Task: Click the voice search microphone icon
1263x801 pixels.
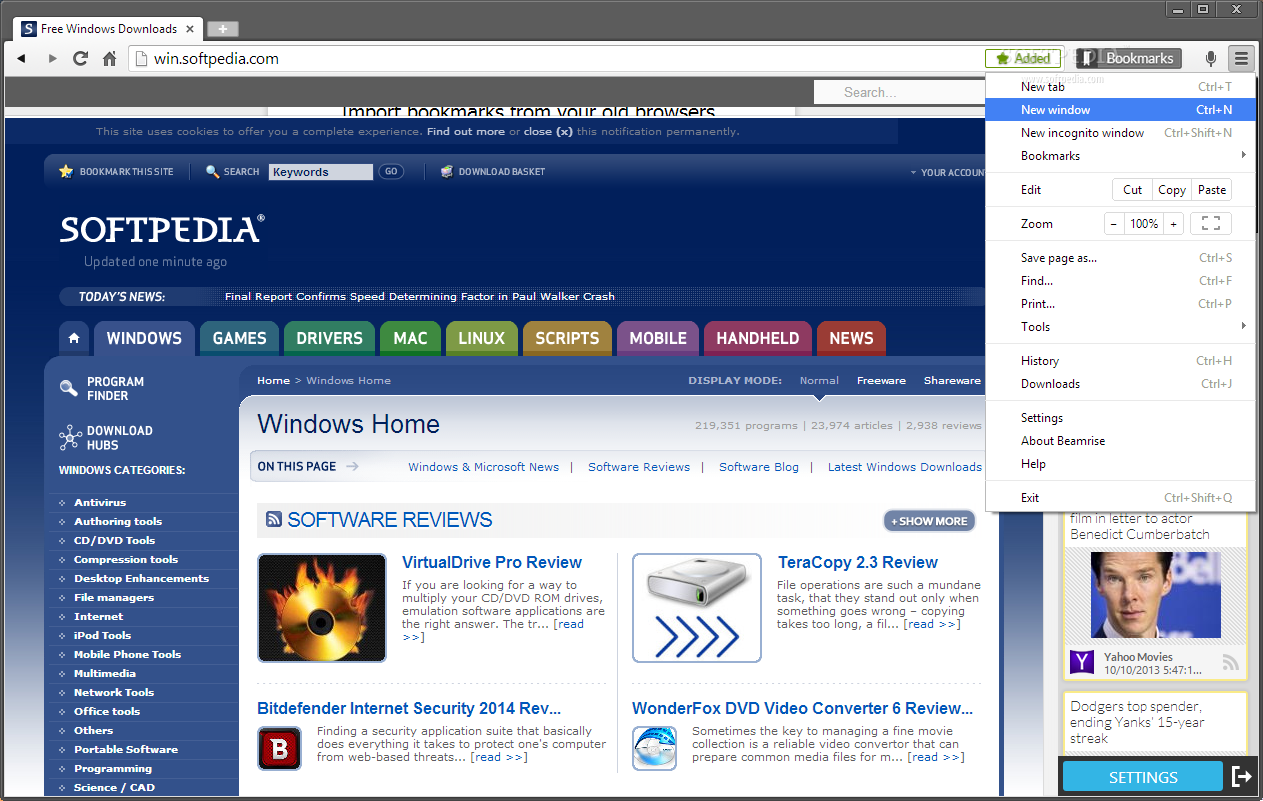Action: click(1211, 59)
